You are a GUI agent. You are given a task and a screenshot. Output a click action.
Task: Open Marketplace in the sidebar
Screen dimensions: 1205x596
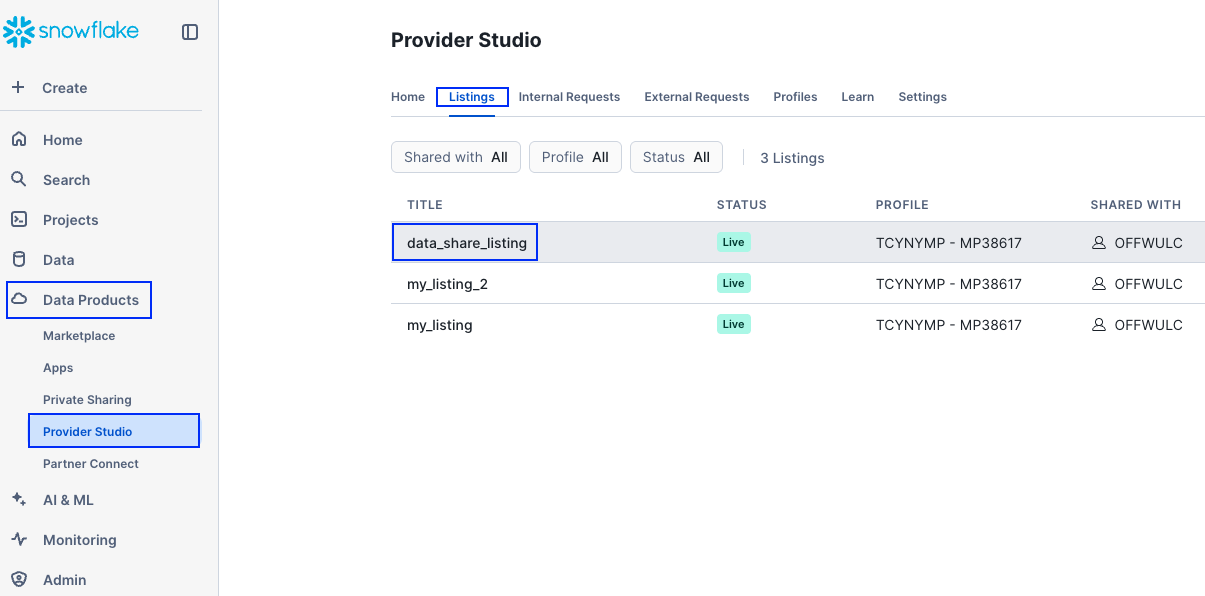pyautogui.click(x=79, y=336)
